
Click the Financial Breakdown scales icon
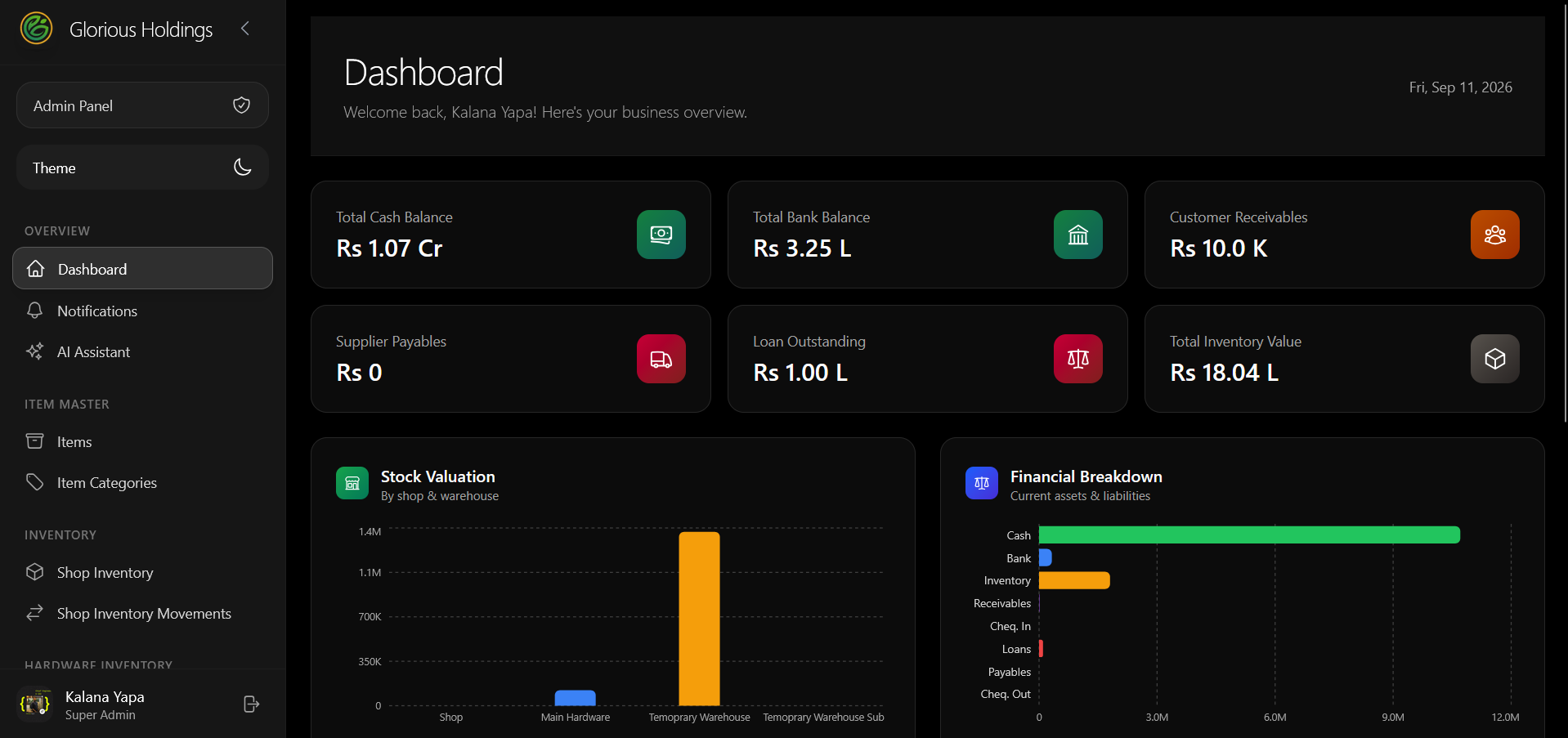(x=982, y=483)
